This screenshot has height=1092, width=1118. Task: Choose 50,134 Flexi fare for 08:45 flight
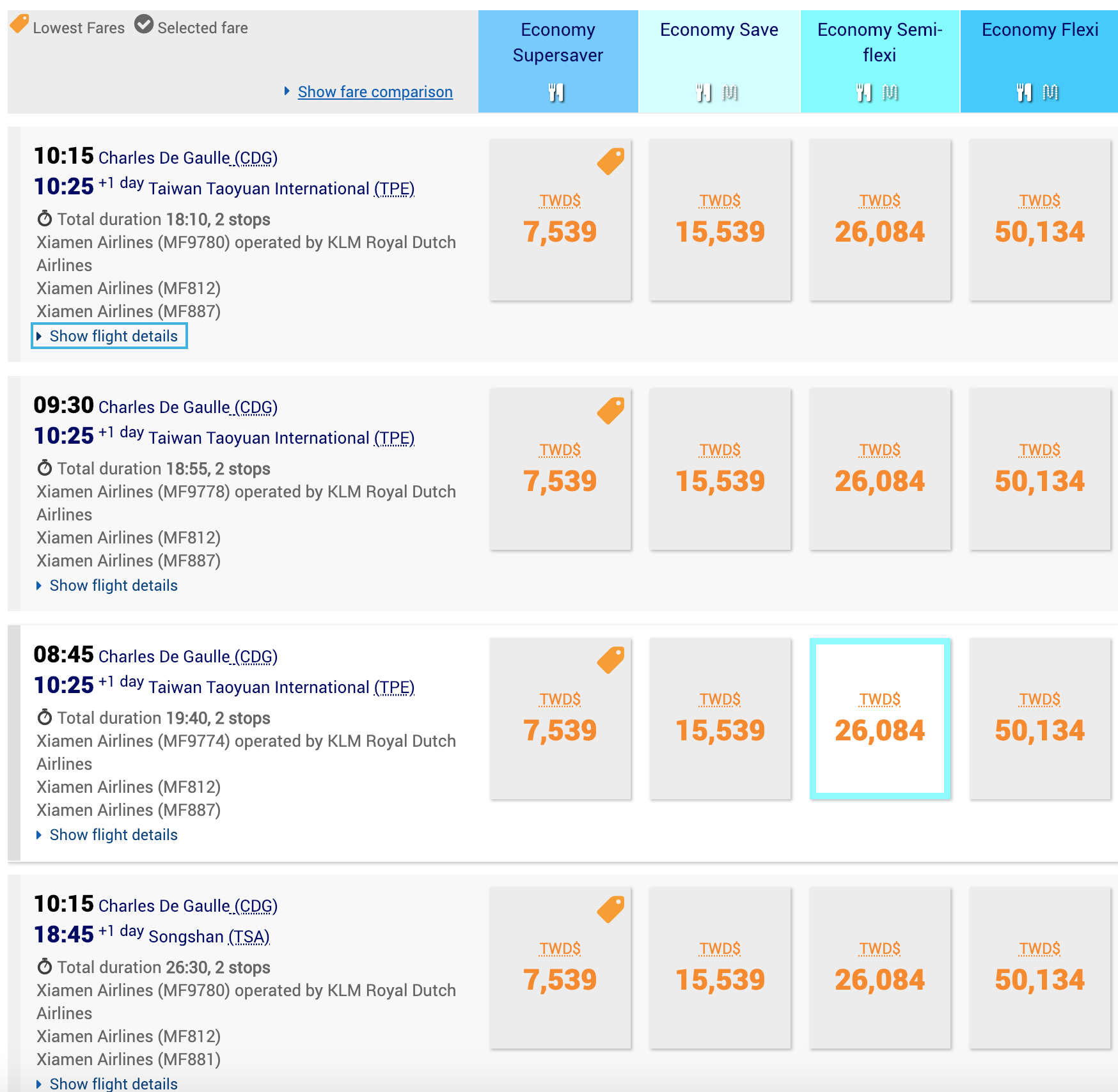[1040, 719]
